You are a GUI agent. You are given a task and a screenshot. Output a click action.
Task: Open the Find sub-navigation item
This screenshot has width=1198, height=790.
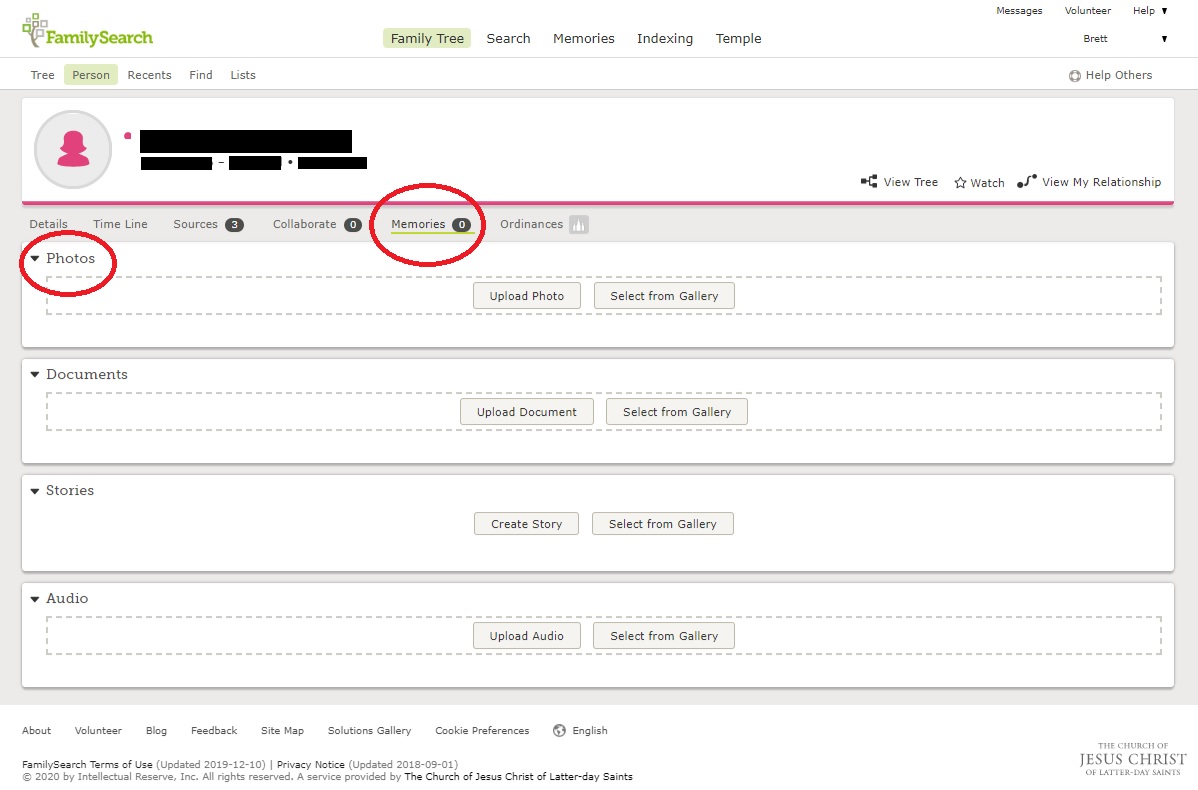[x=201, y=75]
